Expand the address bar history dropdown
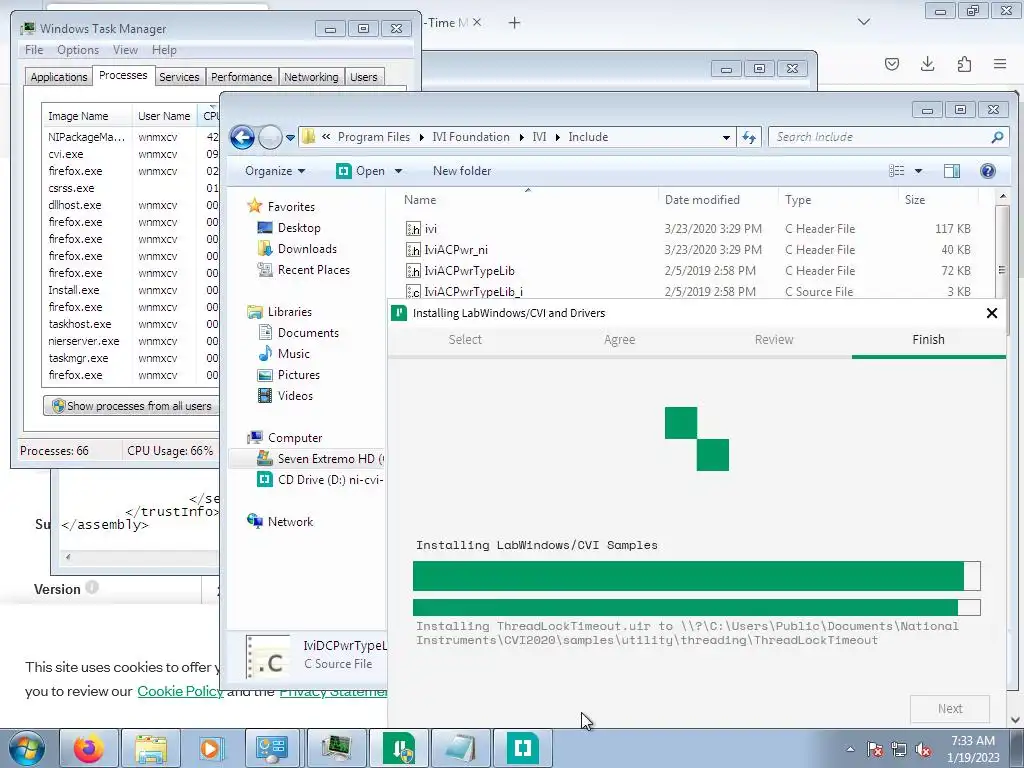 tap(726, 137)
